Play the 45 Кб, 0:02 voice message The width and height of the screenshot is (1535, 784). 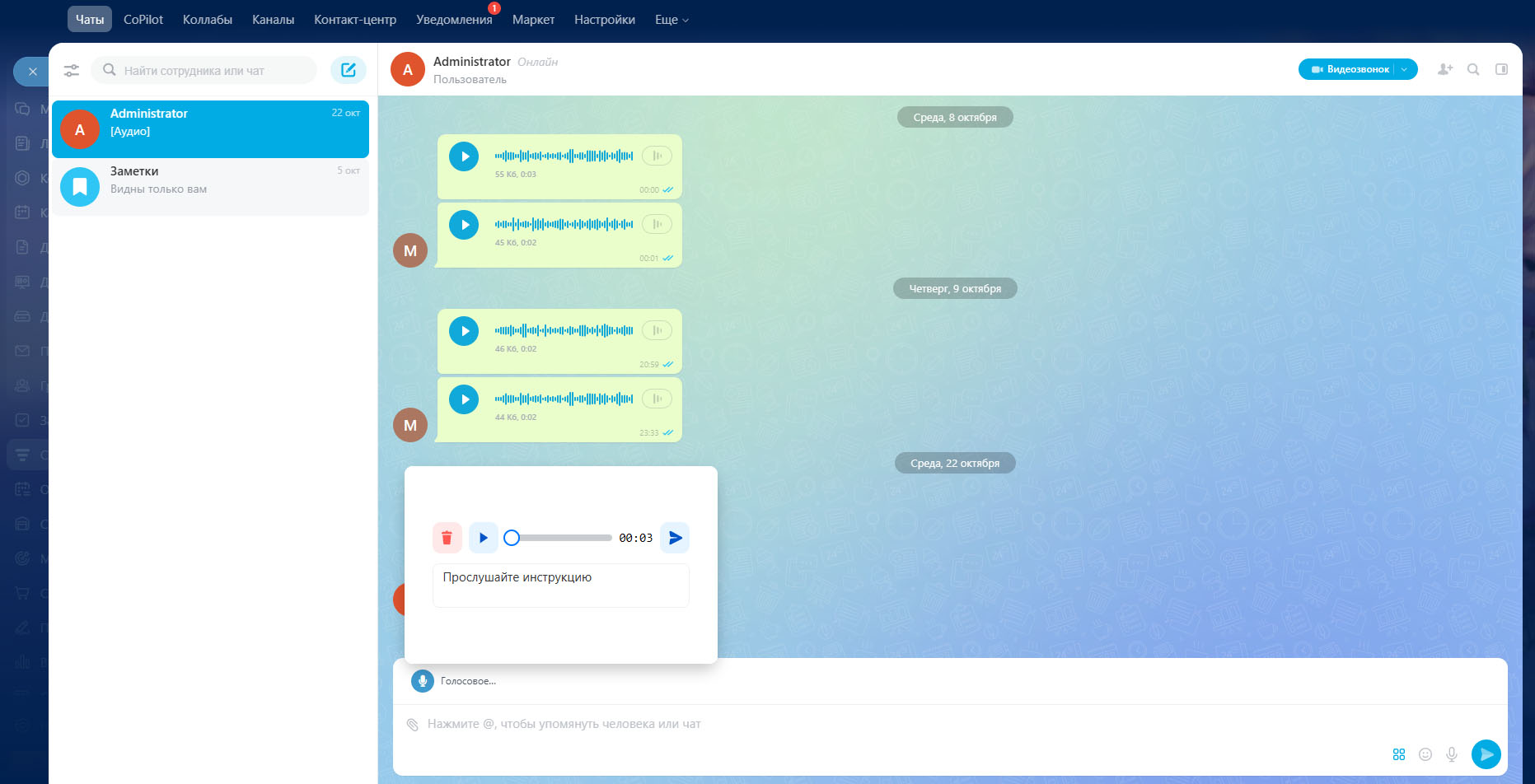[464, 225]
